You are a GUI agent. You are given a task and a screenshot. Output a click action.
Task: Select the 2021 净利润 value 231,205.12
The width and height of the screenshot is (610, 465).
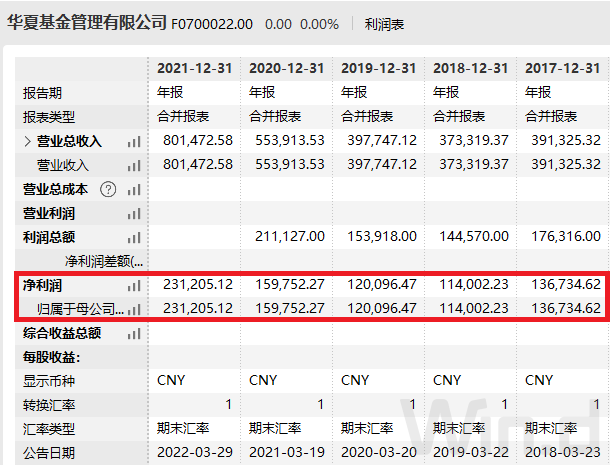pos(197,286)
